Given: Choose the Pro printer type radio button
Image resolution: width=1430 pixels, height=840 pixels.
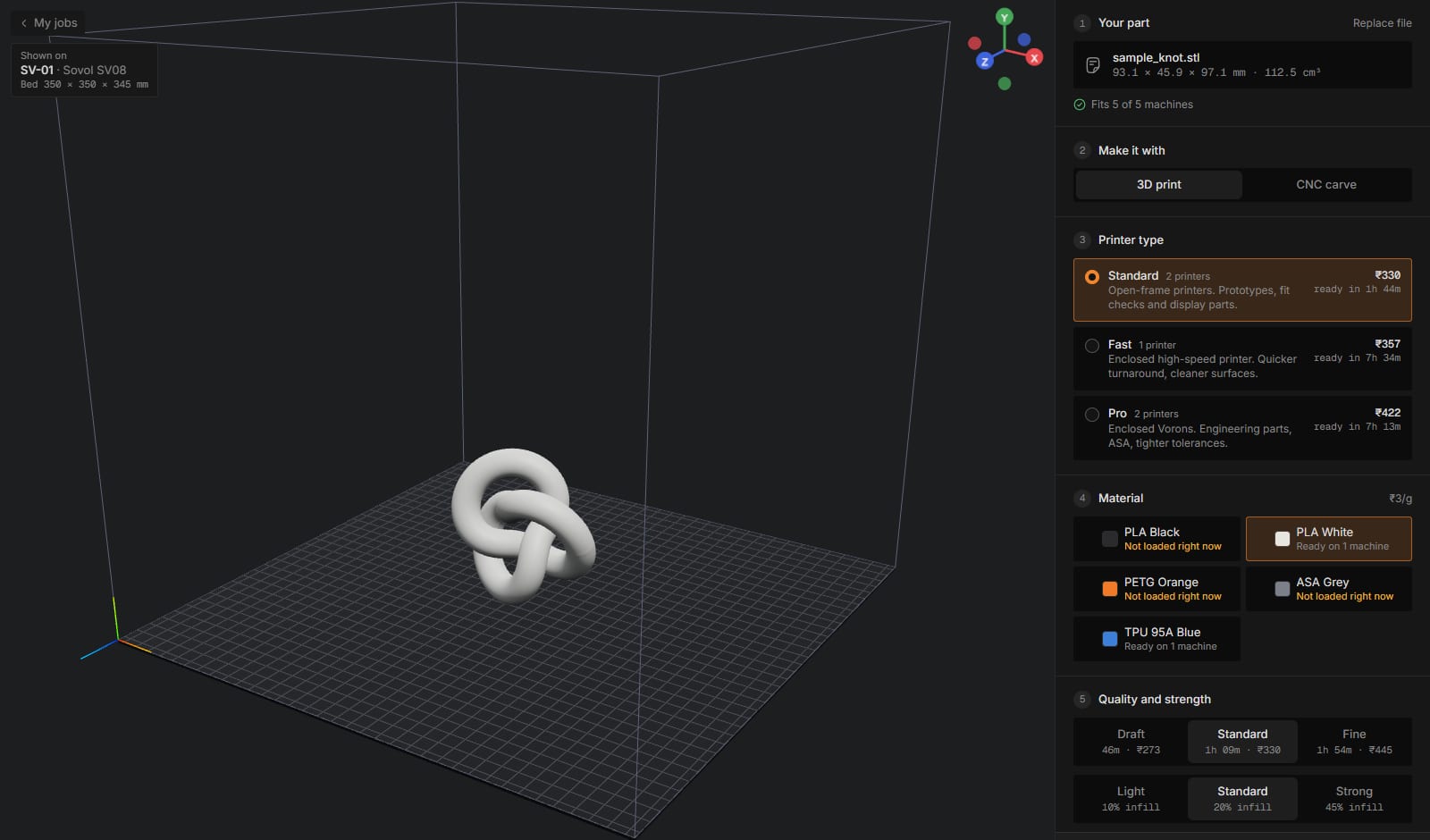Looking at the screenshot, I should [1092, 415].
